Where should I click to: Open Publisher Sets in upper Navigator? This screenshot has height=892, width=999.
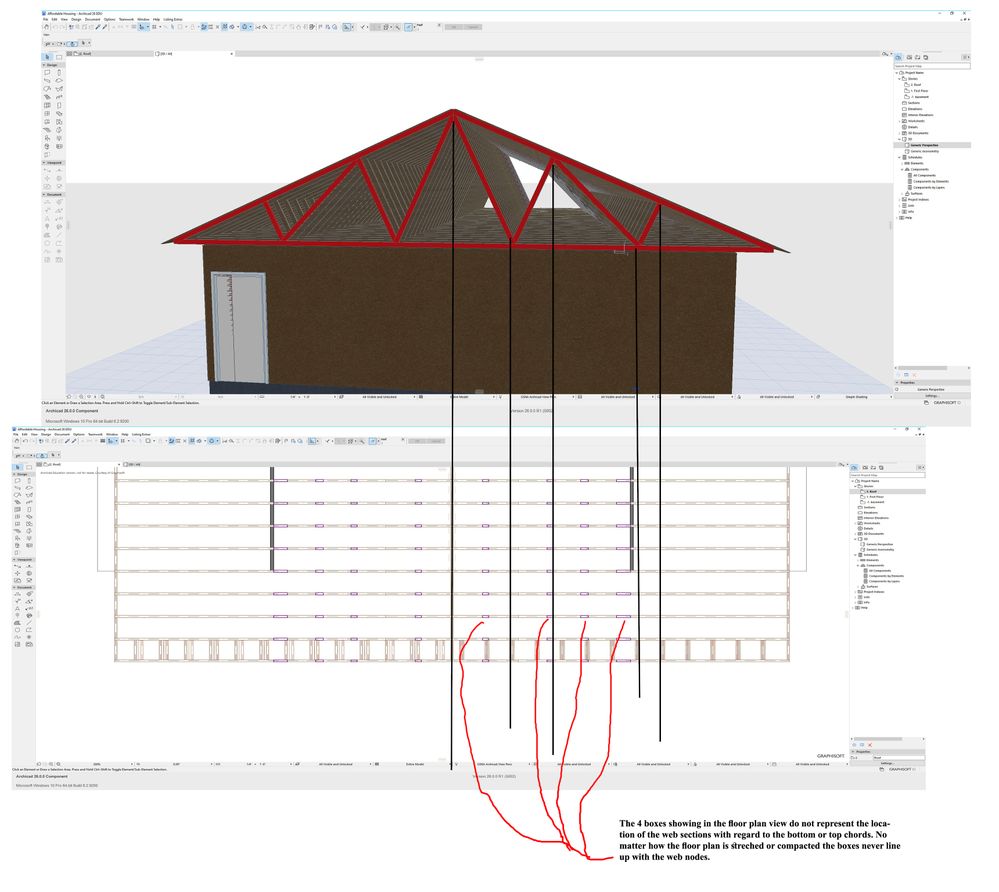(x=926, y=57)
